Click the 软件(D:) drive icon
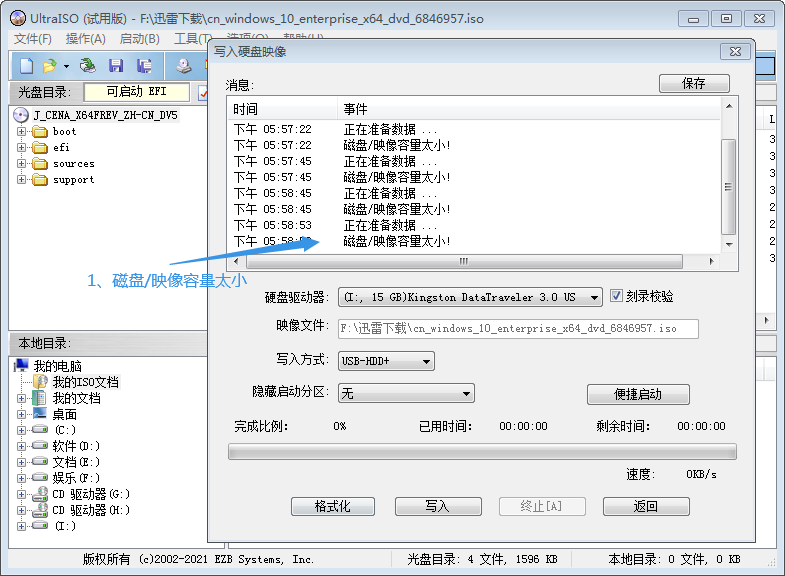The height and width of the screenshot is (576, 785). tap(40, 445)
